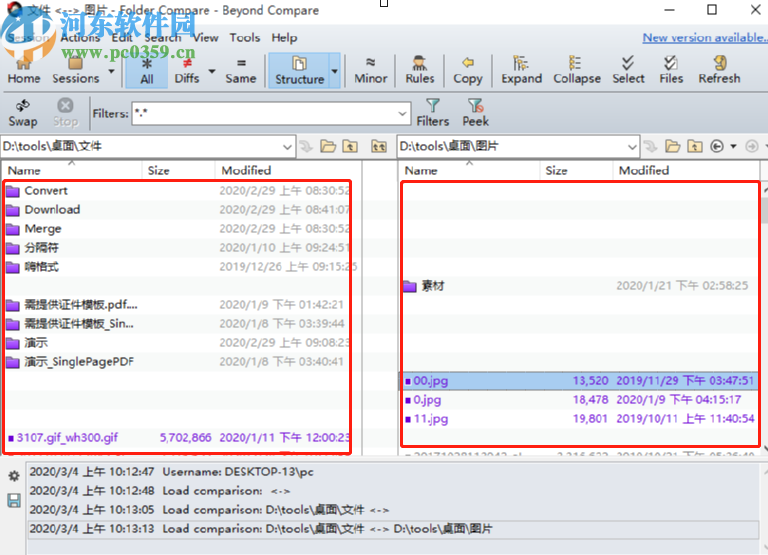Open the Tools menu
This screenshot has height=555, width=768.
tap(244, 38)
